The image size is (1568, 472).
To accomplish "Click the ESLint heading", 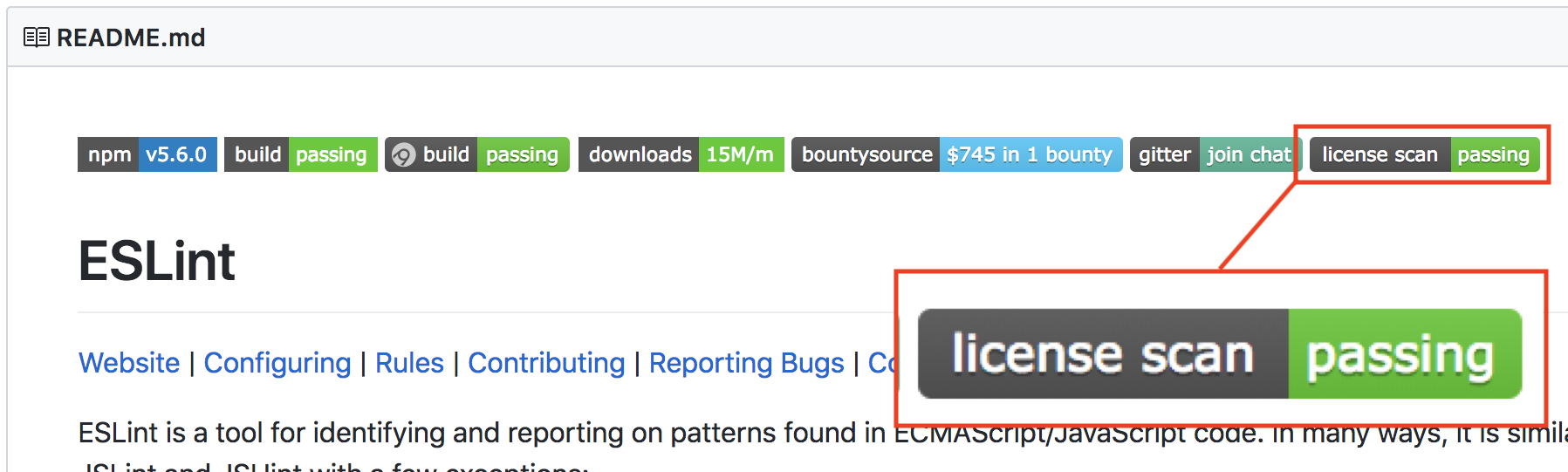I will point(157,261).
